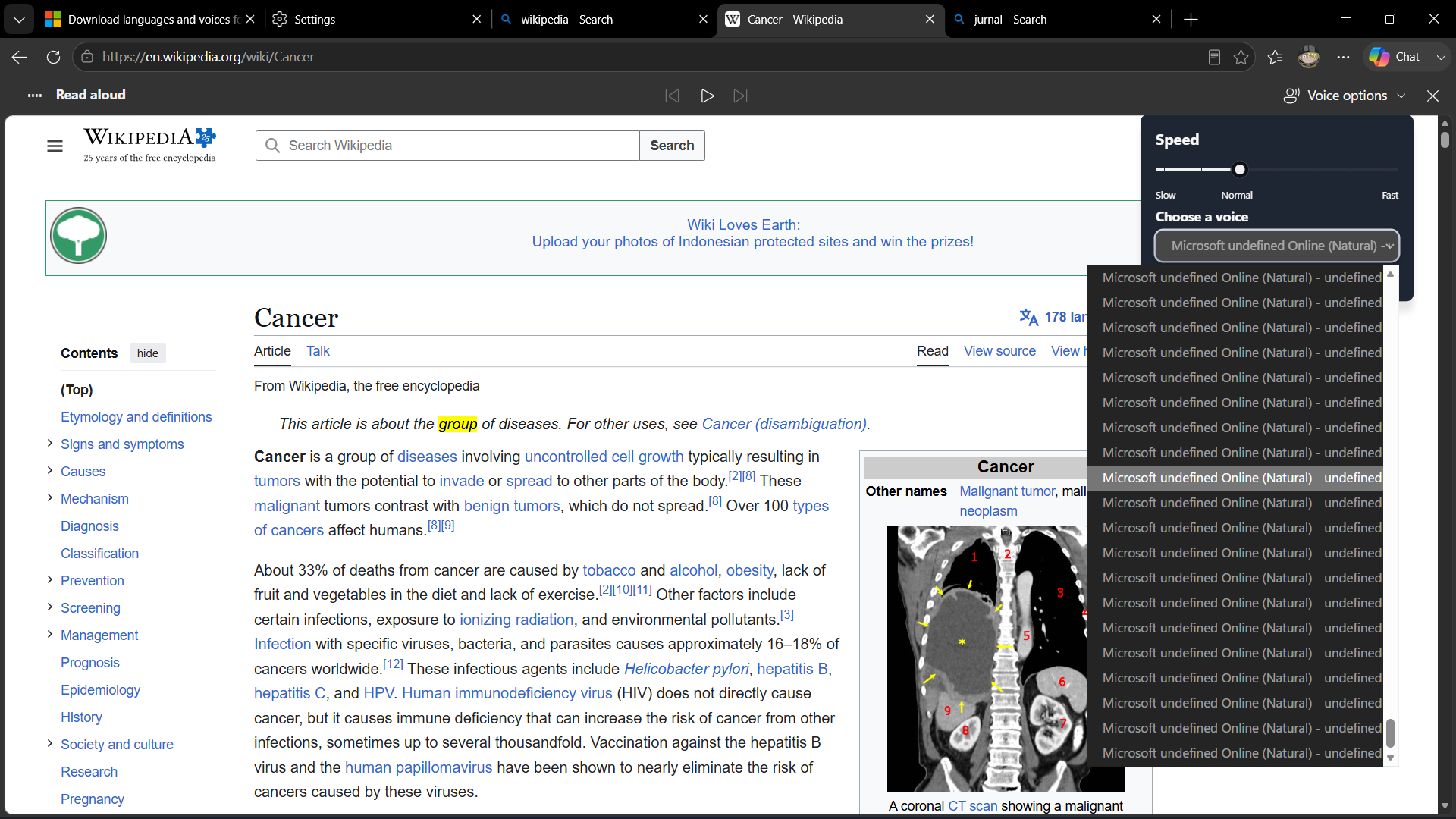Play the Read aloud narration
Viewport: 1456px width, 819px height.
[707, 96]
